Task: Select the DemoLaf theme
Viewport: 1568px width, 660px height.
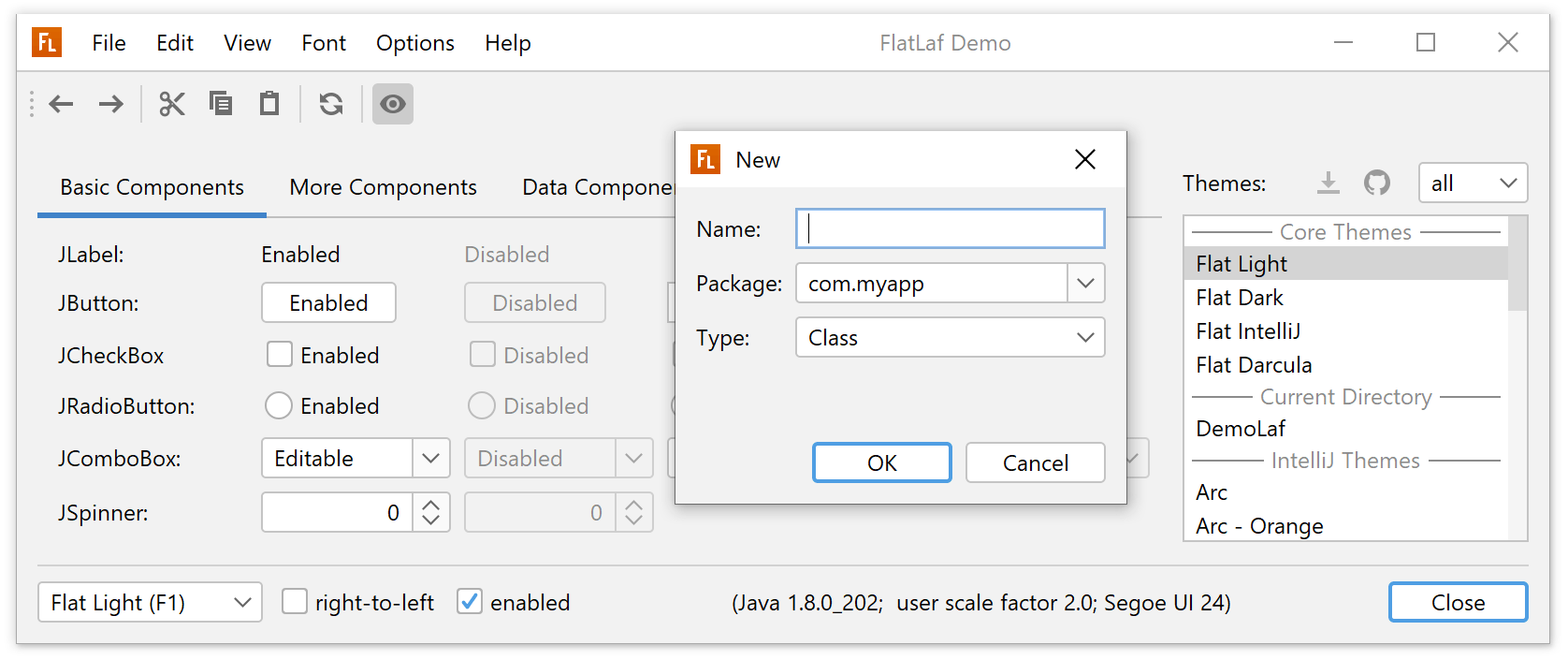Action: [1345, 428]
